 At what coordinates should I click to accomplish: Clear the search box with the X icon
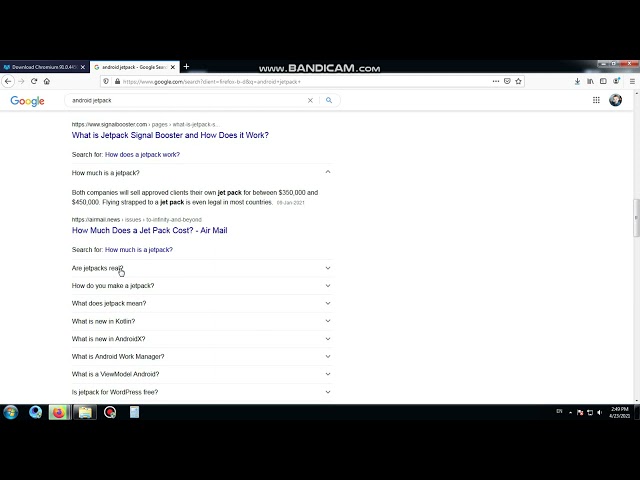(x=310, y=100)
